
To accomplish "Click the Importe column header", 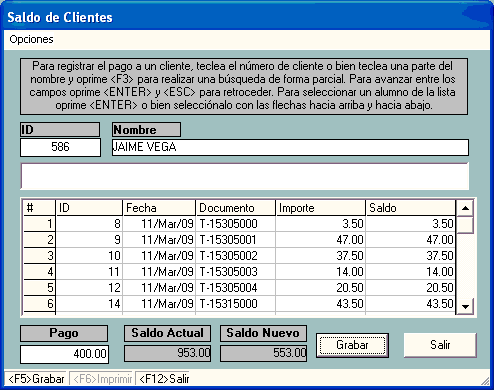I will (x=321, y=208).
